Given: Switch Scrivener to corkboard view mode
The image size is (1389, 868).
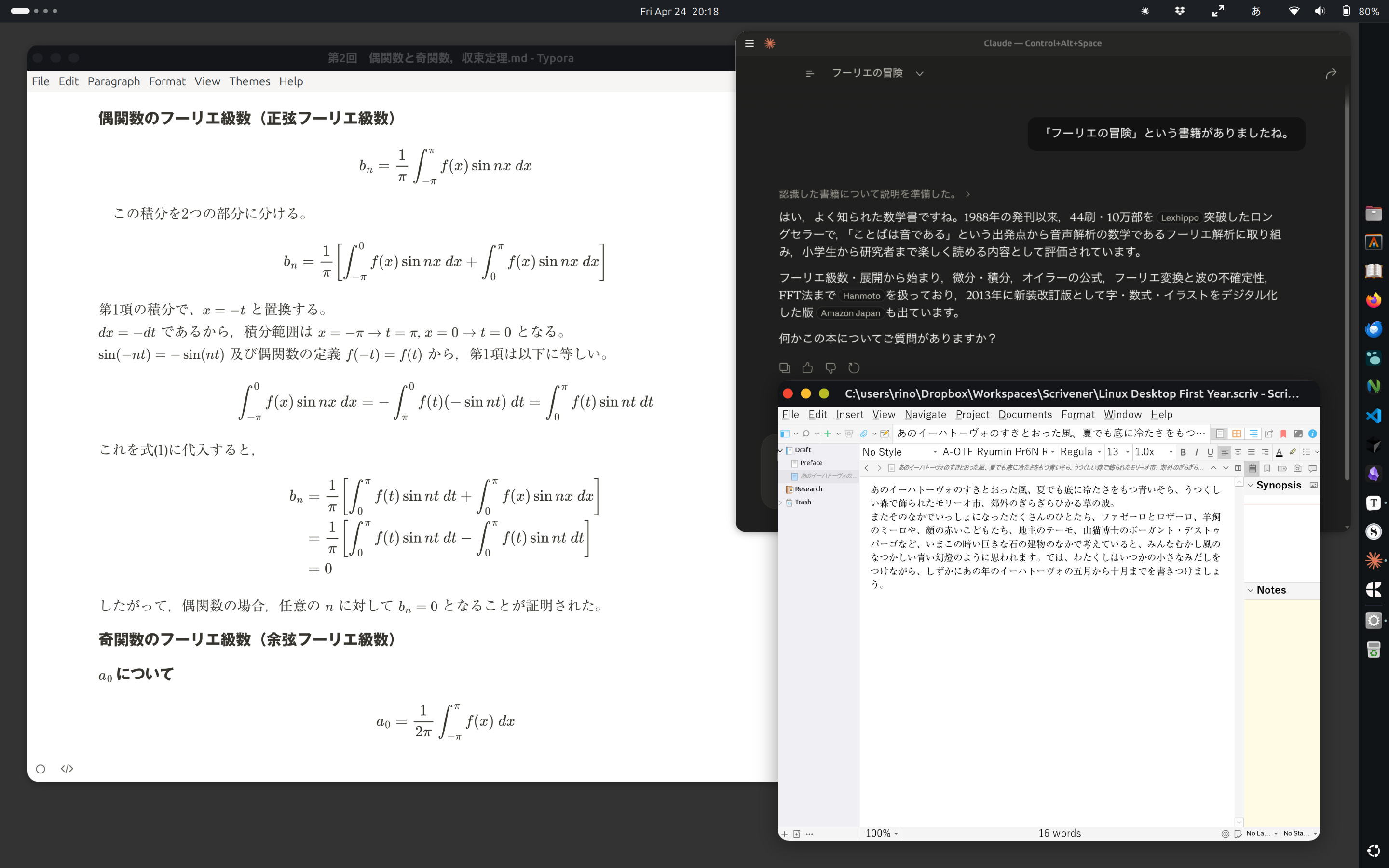Looking at the screenshot, I should (x=1236, y=434).
